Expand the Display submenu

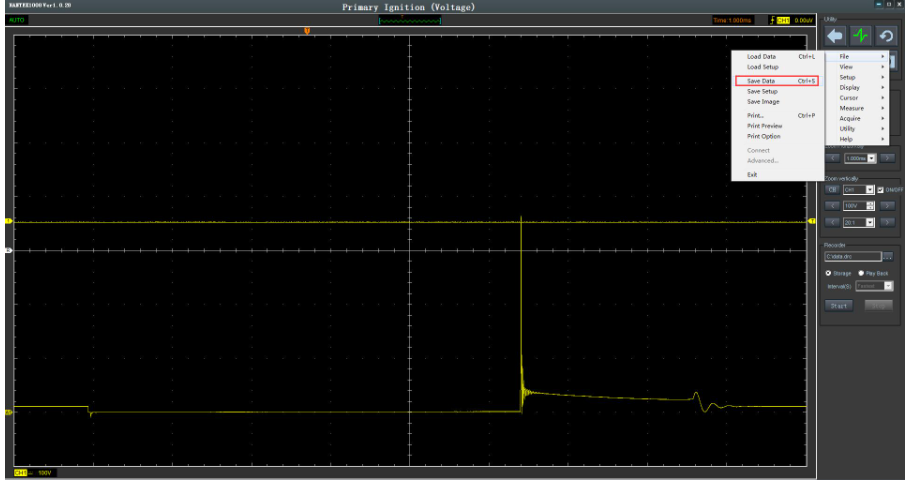pyautogui.click(x=856, y=88)
